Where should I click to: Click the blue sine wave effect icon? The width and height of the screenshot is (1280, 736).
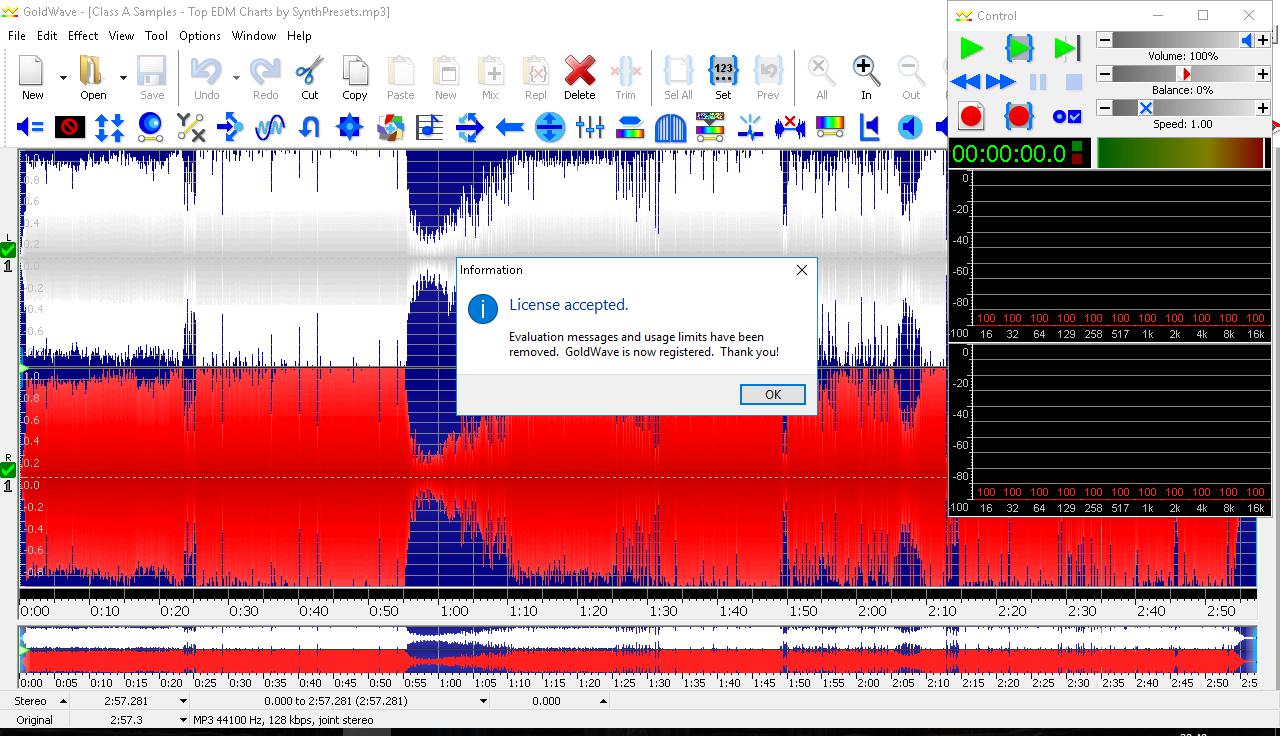click(270, 127)
